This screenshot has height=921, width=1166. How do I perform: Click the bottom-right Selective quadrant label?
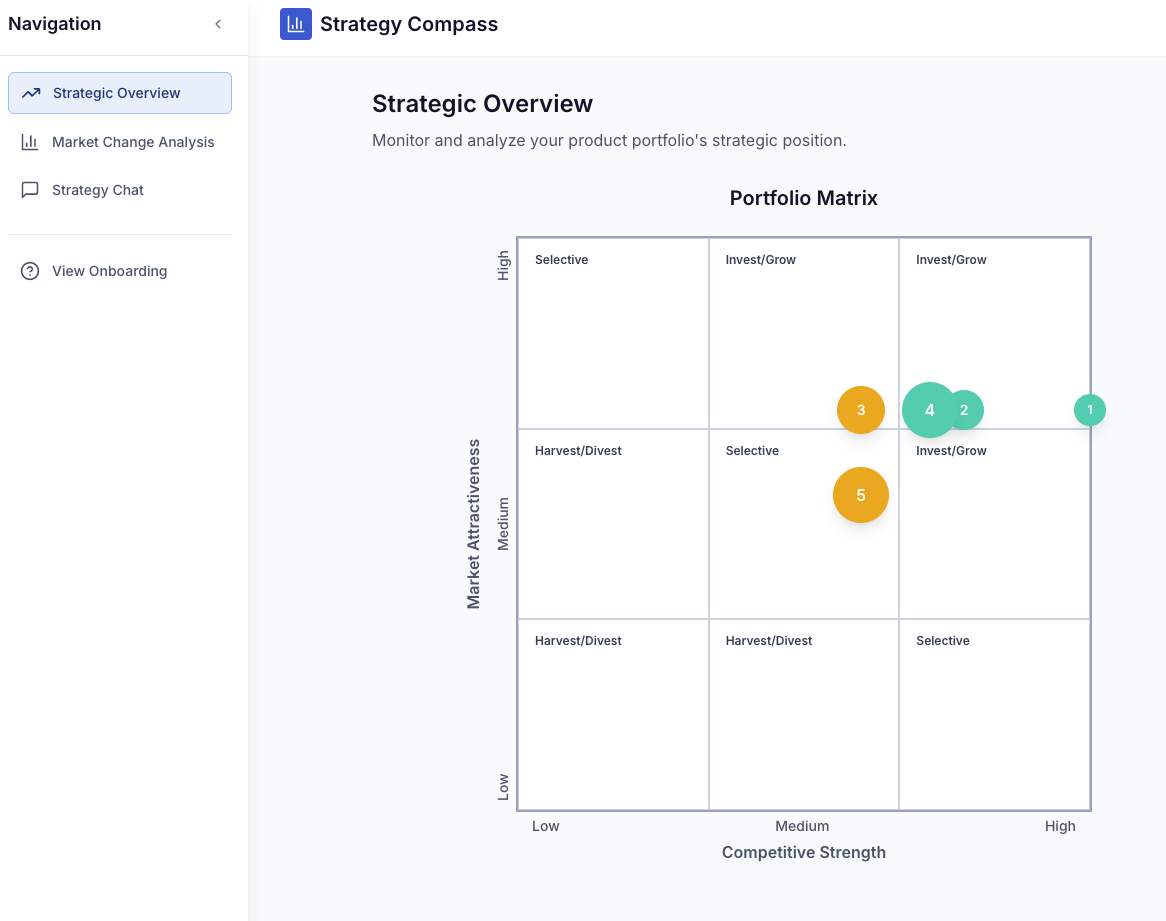[943, 641]
